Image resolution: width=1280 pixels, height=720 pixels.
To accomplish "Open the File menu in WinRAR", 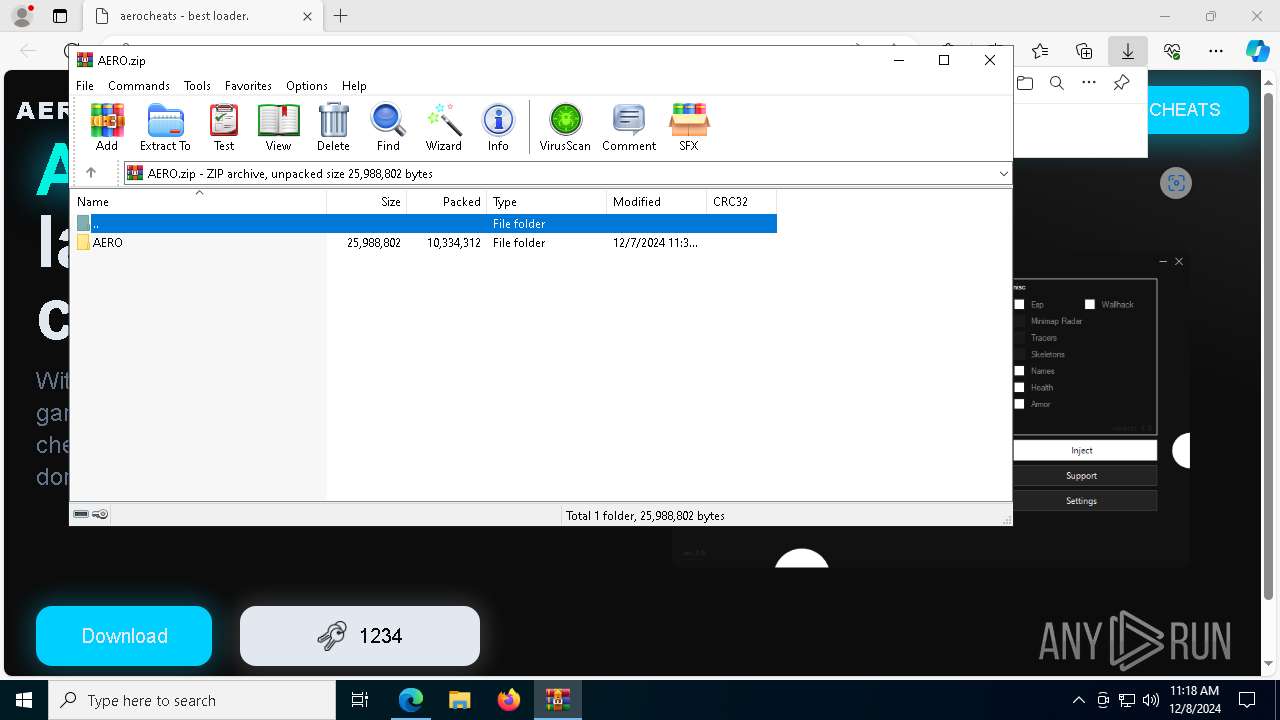I will 85,86.
